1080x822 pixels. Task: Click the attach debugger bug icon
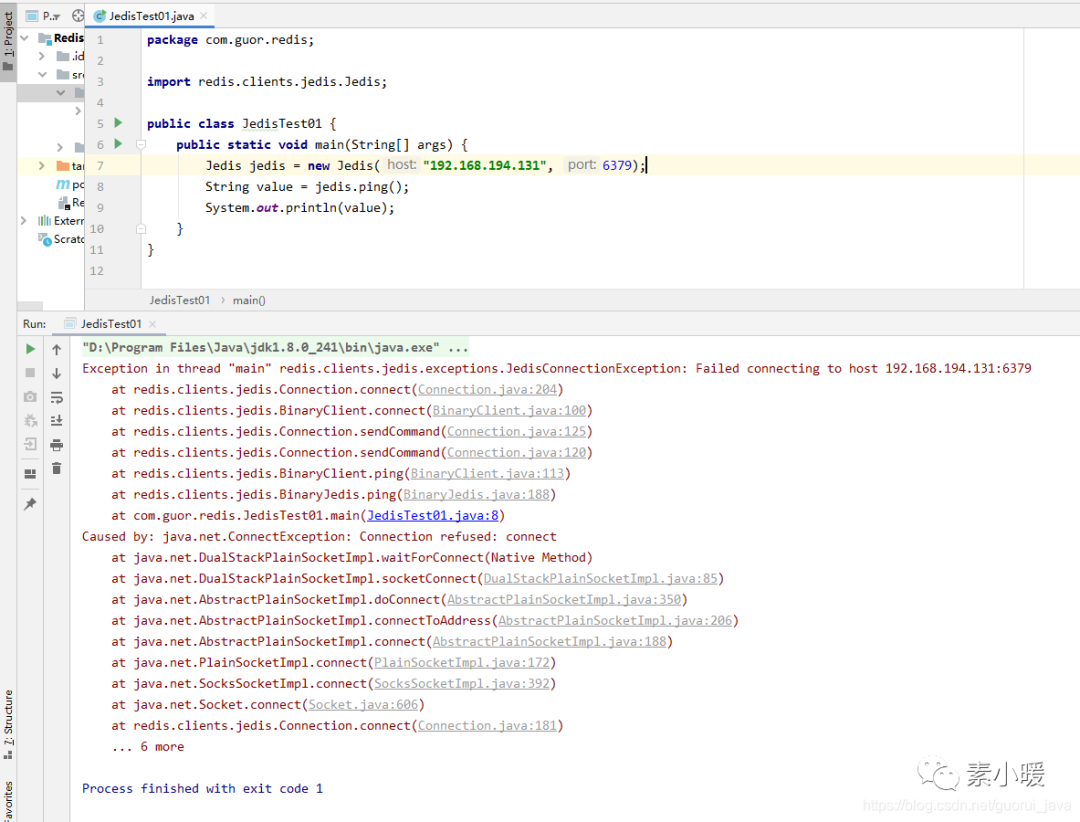pyautogui.click(x=30, y=420)
